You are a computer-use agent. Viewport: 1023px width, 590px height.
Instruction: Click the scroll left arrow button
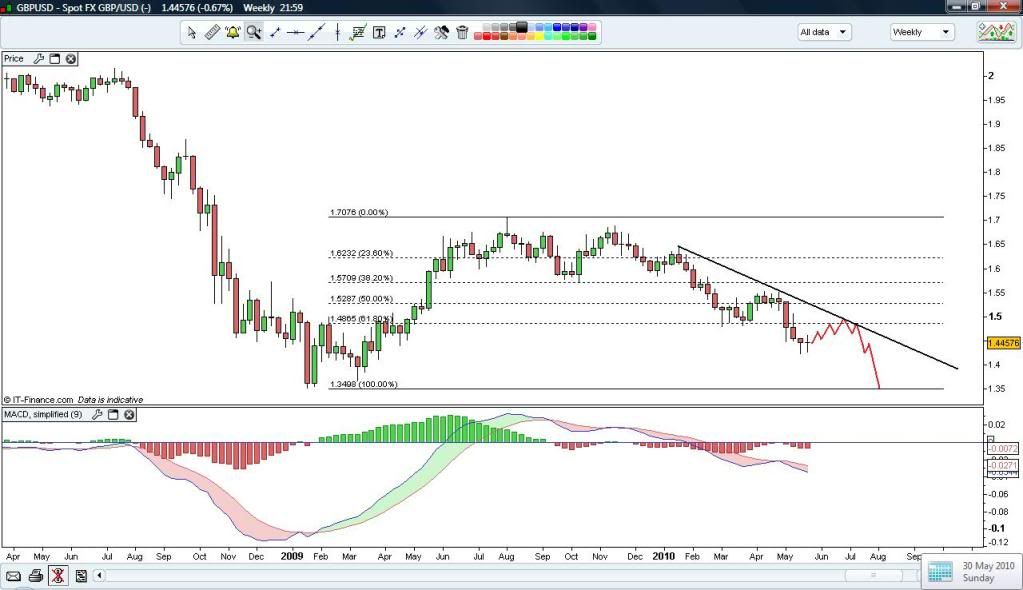coord(99,576)
